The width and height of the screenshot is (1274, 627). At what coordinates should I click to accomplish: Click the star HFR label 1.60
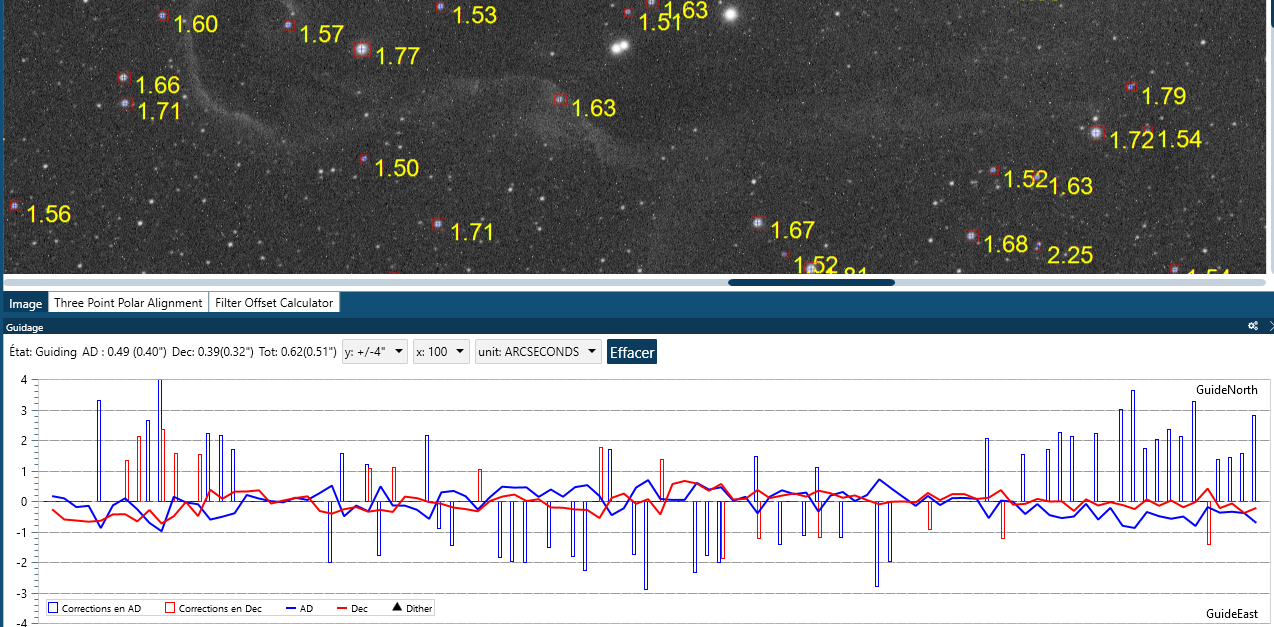point(196,25)
